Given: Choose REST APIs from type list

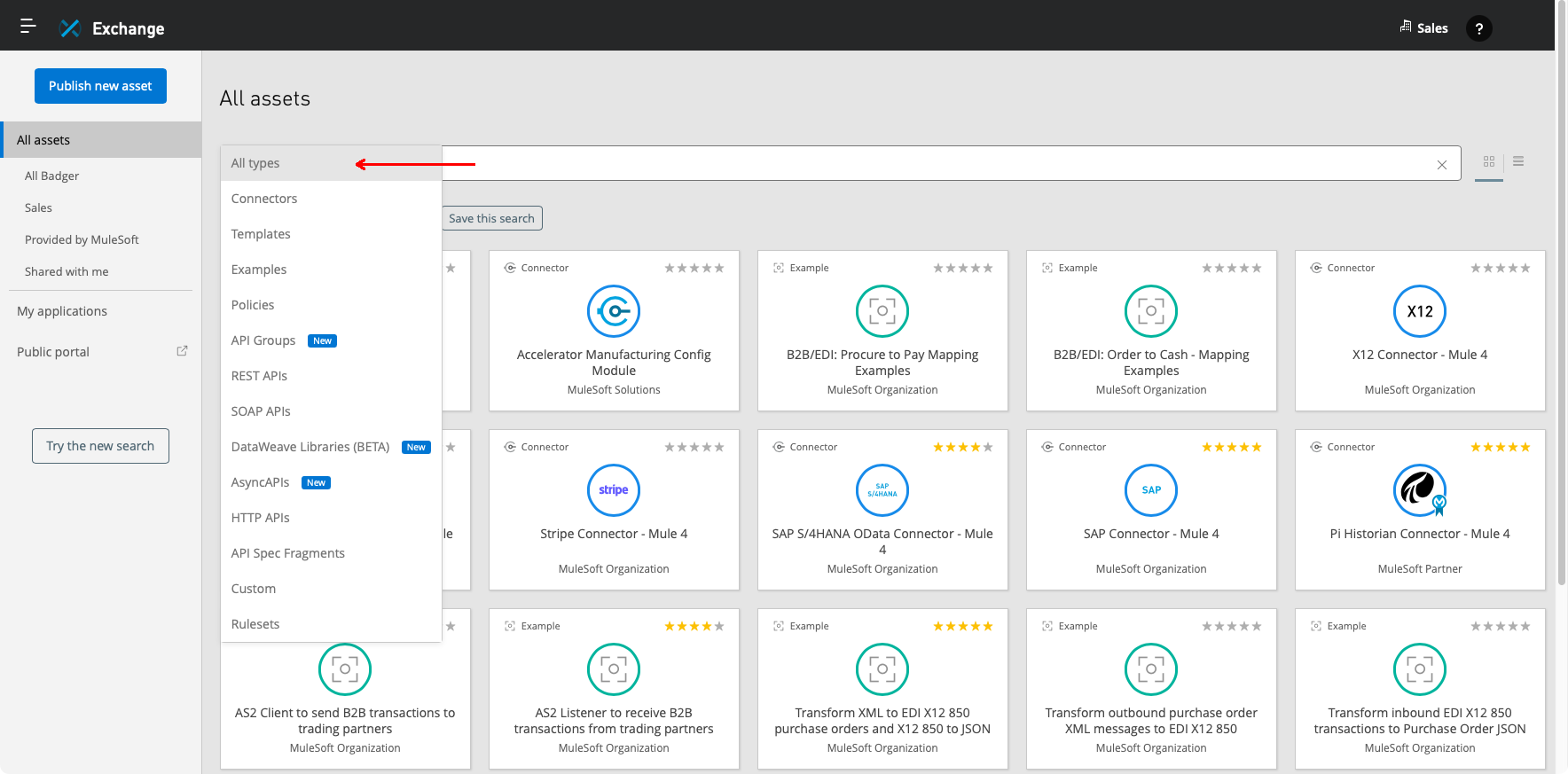Looking at the screenshot, I should [331, 376].
